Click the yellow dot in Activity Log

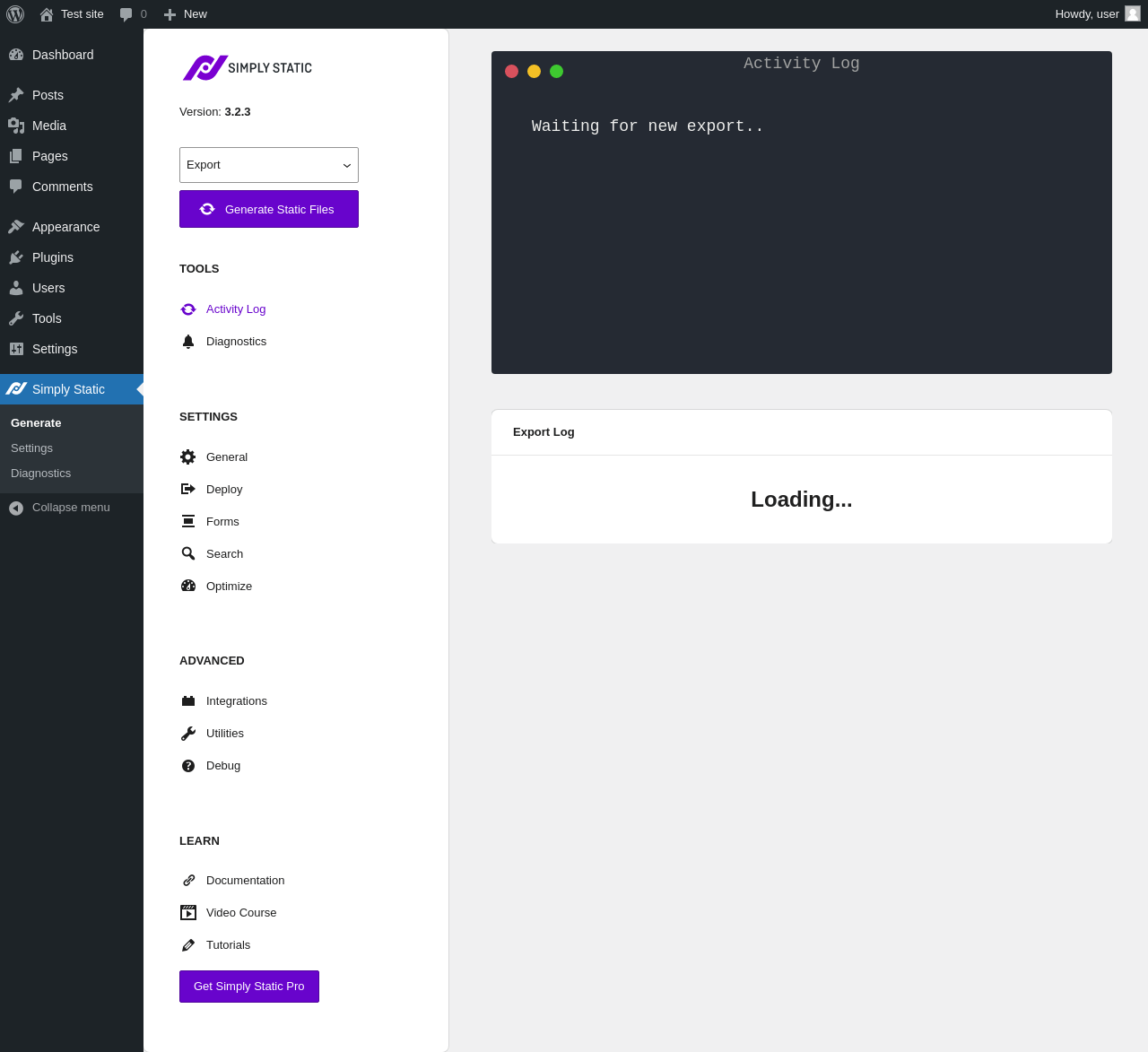[535, 72]
